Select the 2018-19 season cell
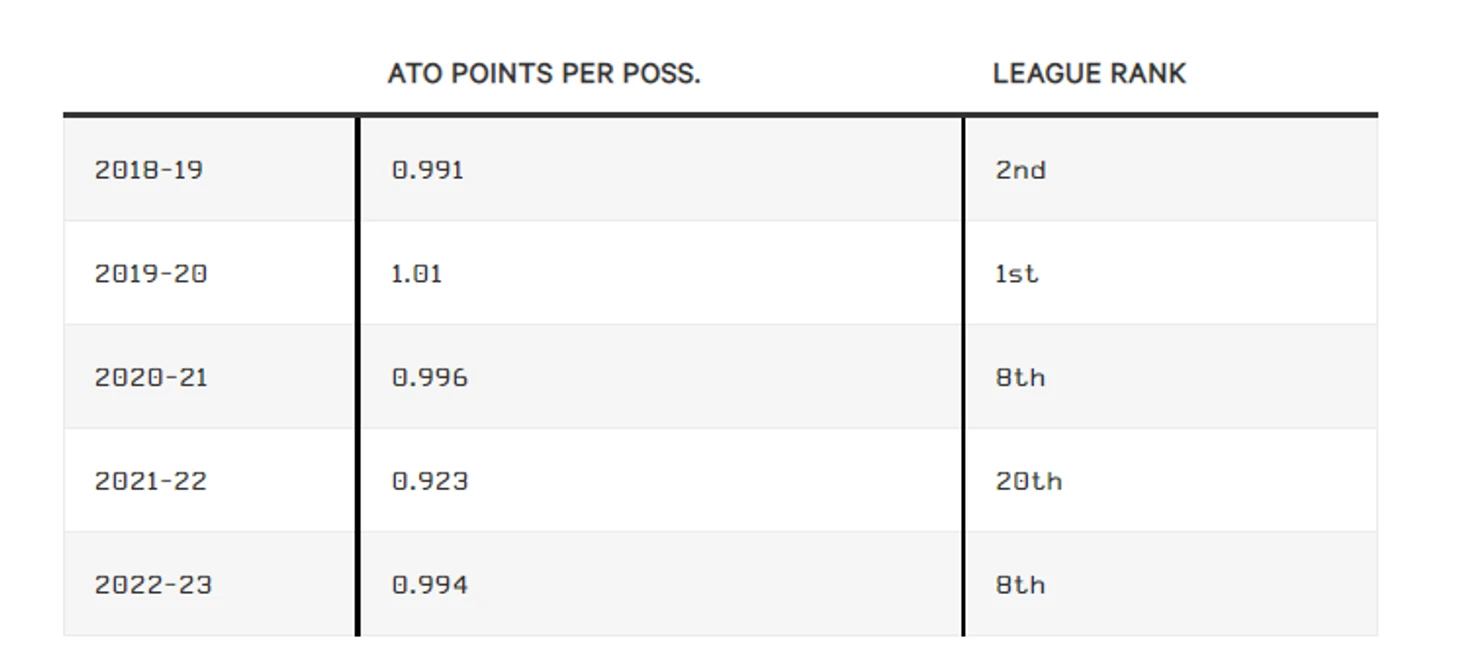 point(148,170)
